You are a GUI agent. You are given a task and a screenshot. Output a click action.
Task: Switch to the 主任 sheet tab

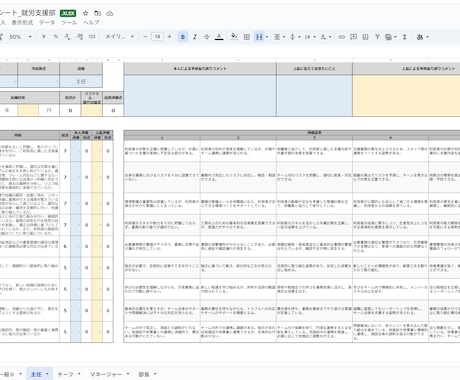pos(36,374)
